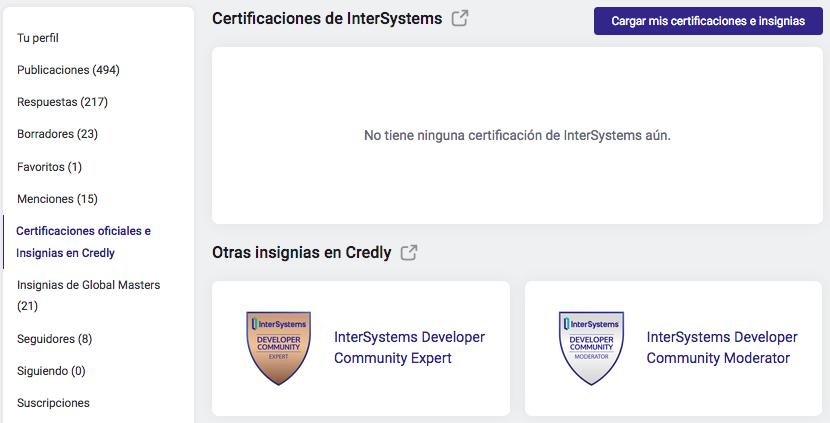830x423 pixels.
Task: Open Publicaciones (494) section
Action: point(68,70)
